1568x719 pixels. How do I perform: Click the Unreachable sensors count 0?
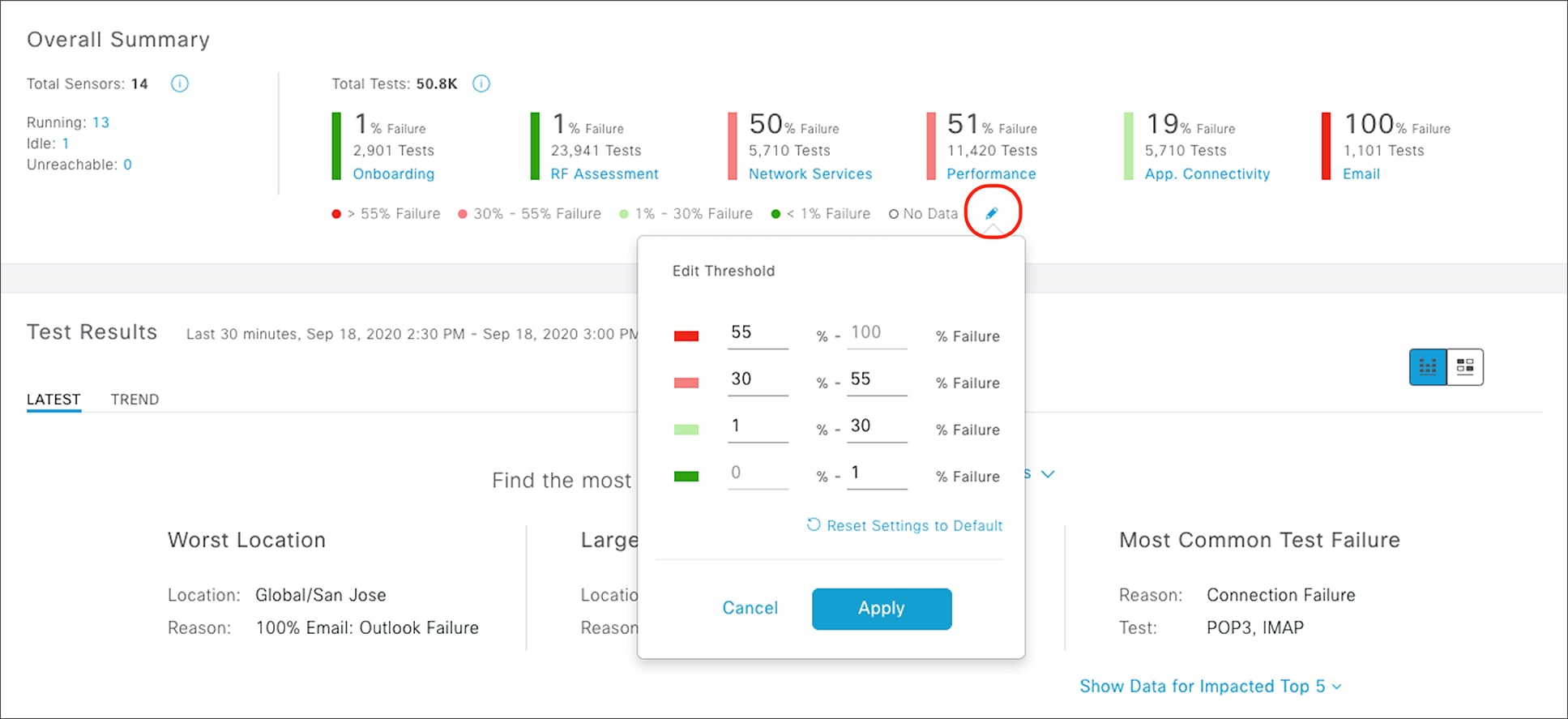point(127,165)
